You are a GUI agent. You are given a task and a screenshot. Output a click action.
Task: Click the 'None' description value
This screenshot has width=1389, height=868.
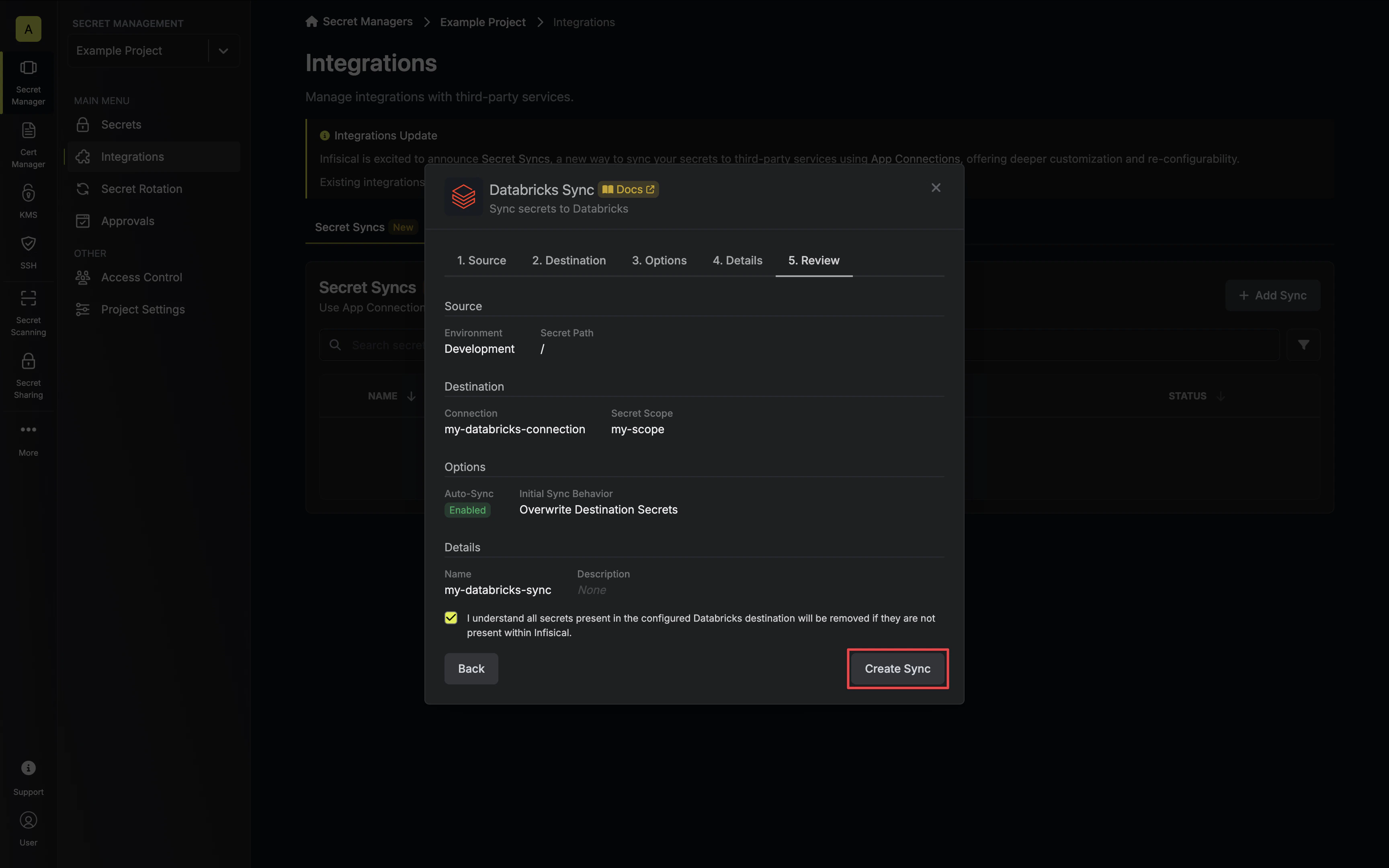tap(591, 590)
